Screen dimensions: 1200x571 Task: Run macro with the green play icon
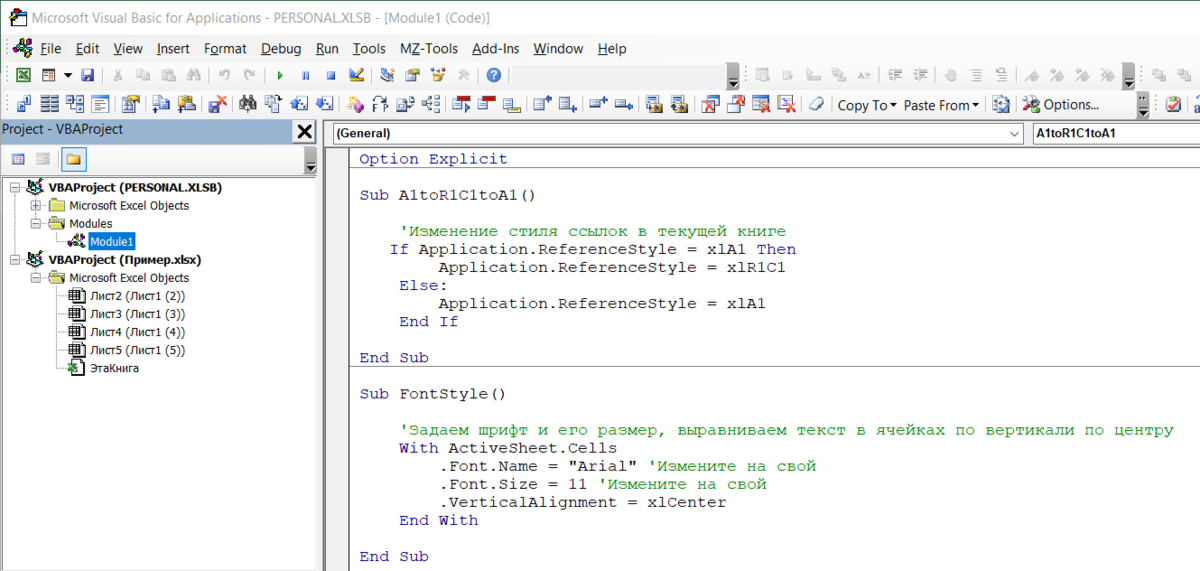280,75
